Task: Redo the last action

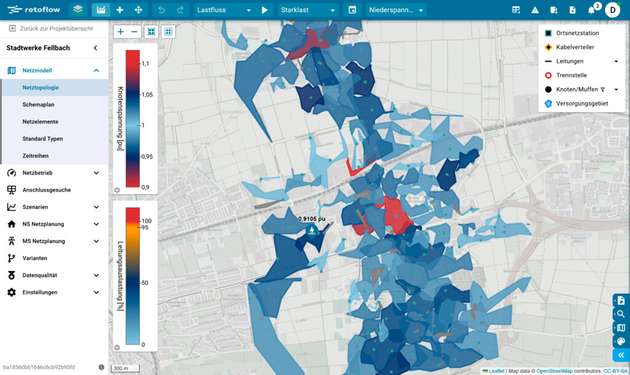Action: point(180,10)
